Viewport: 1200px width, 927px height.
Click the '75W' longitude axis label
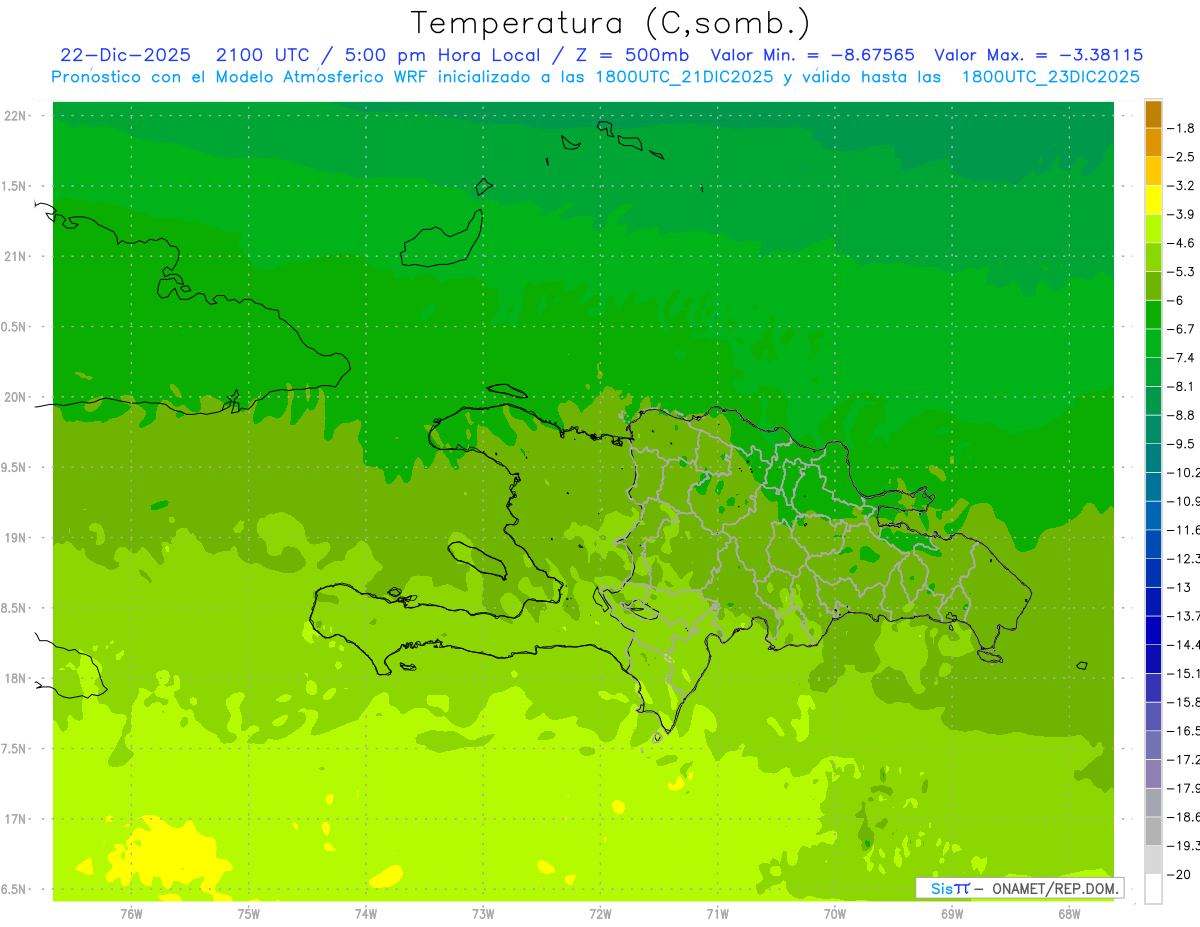click(x=249, y=914)
